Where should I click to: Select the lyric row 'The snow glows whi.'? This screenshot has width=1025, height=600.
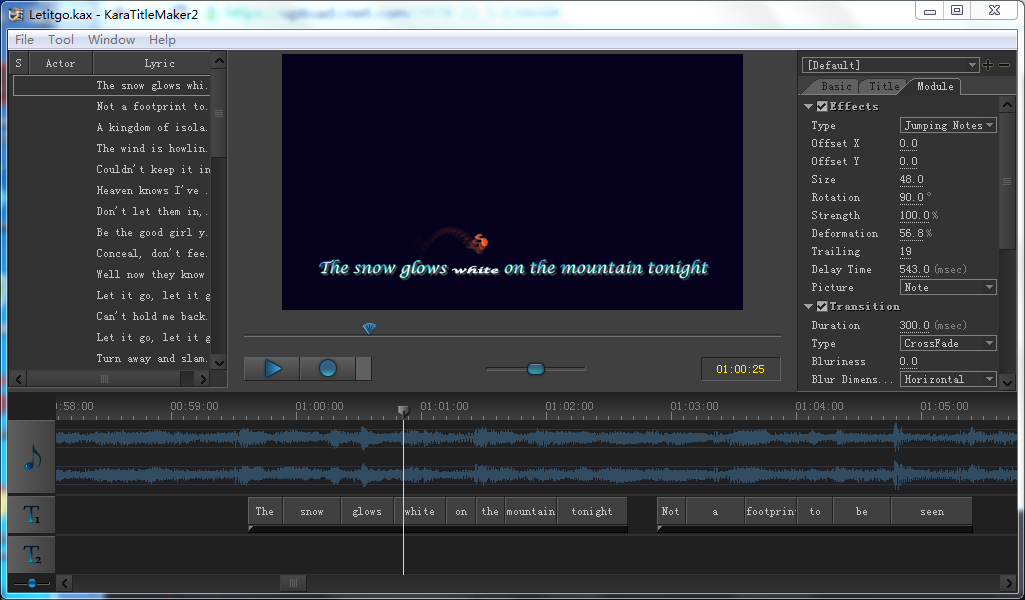point(111,86)
